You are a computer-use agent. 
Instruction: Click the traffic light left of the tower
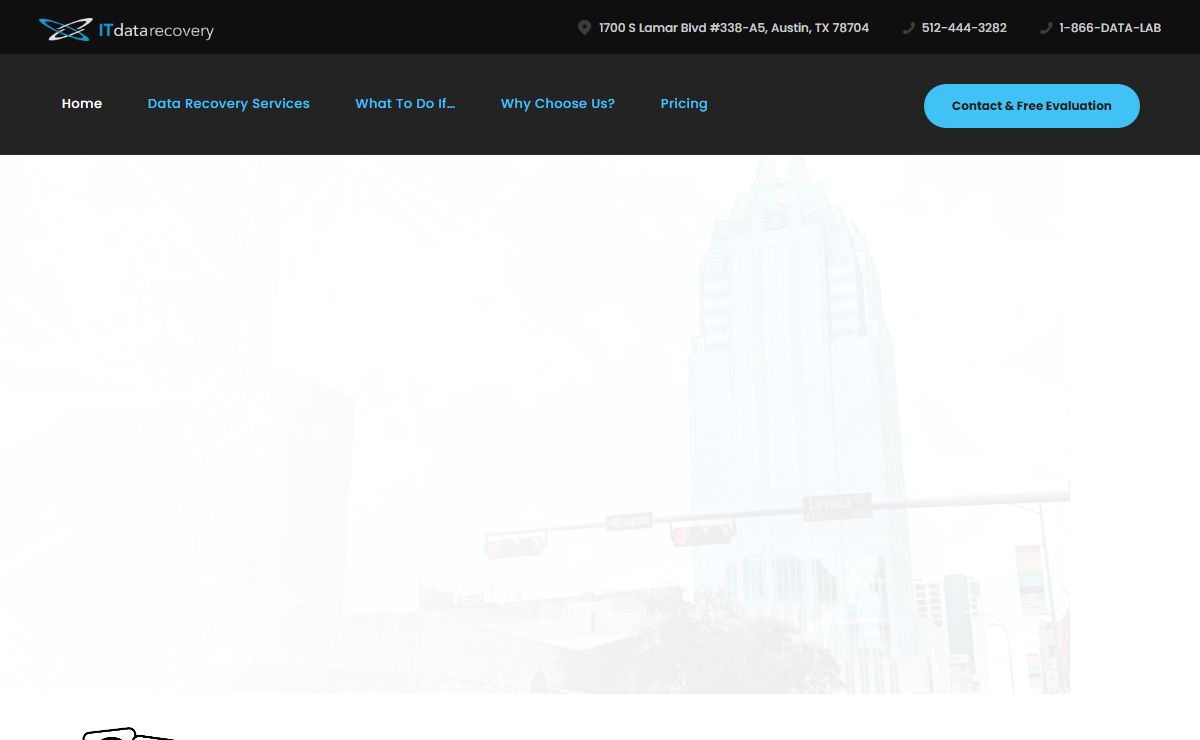pyautogui.click(x=515, y=546)
